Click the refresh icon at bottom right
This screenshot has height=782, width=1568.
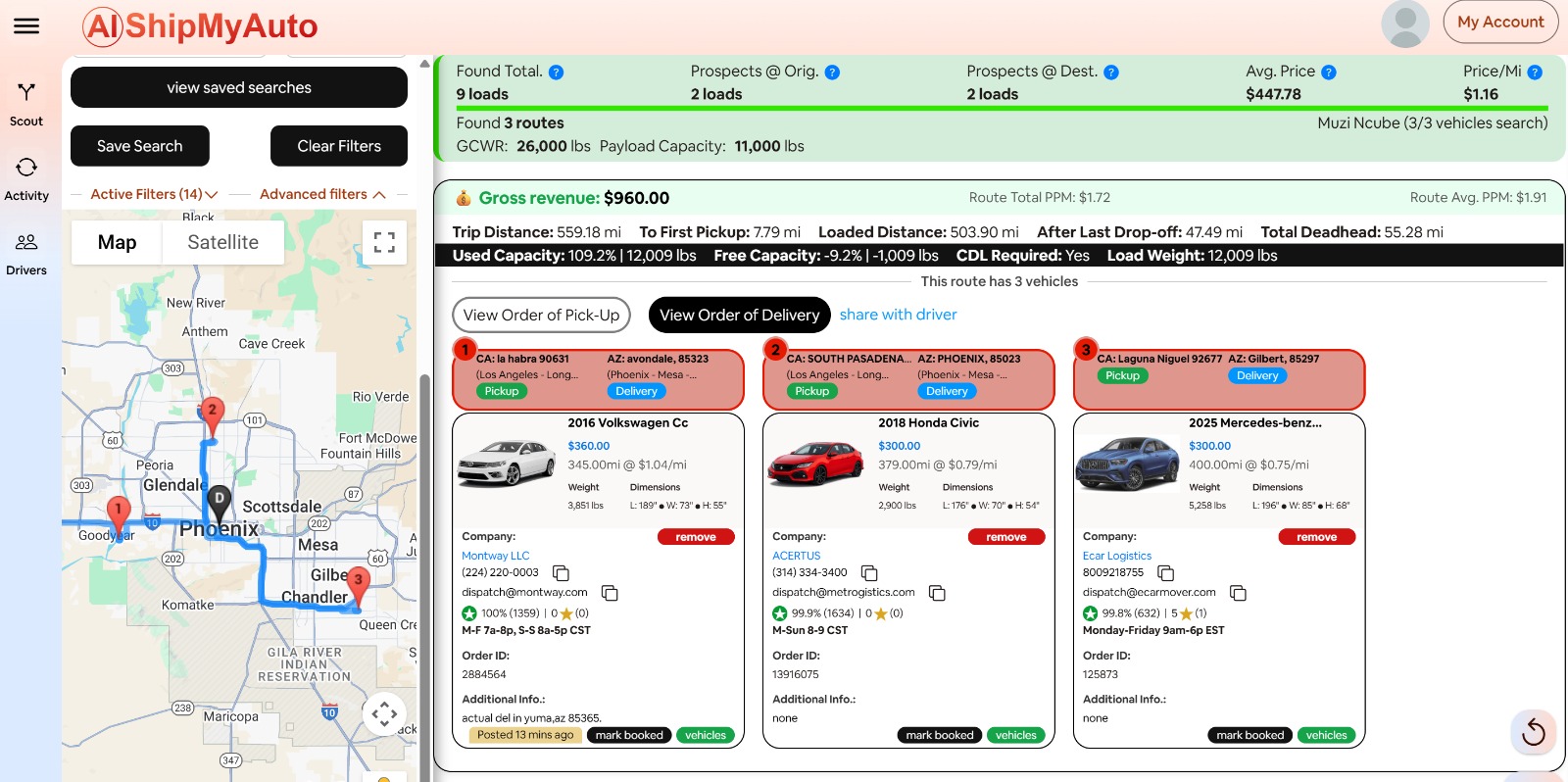(x=1533, y=732)
